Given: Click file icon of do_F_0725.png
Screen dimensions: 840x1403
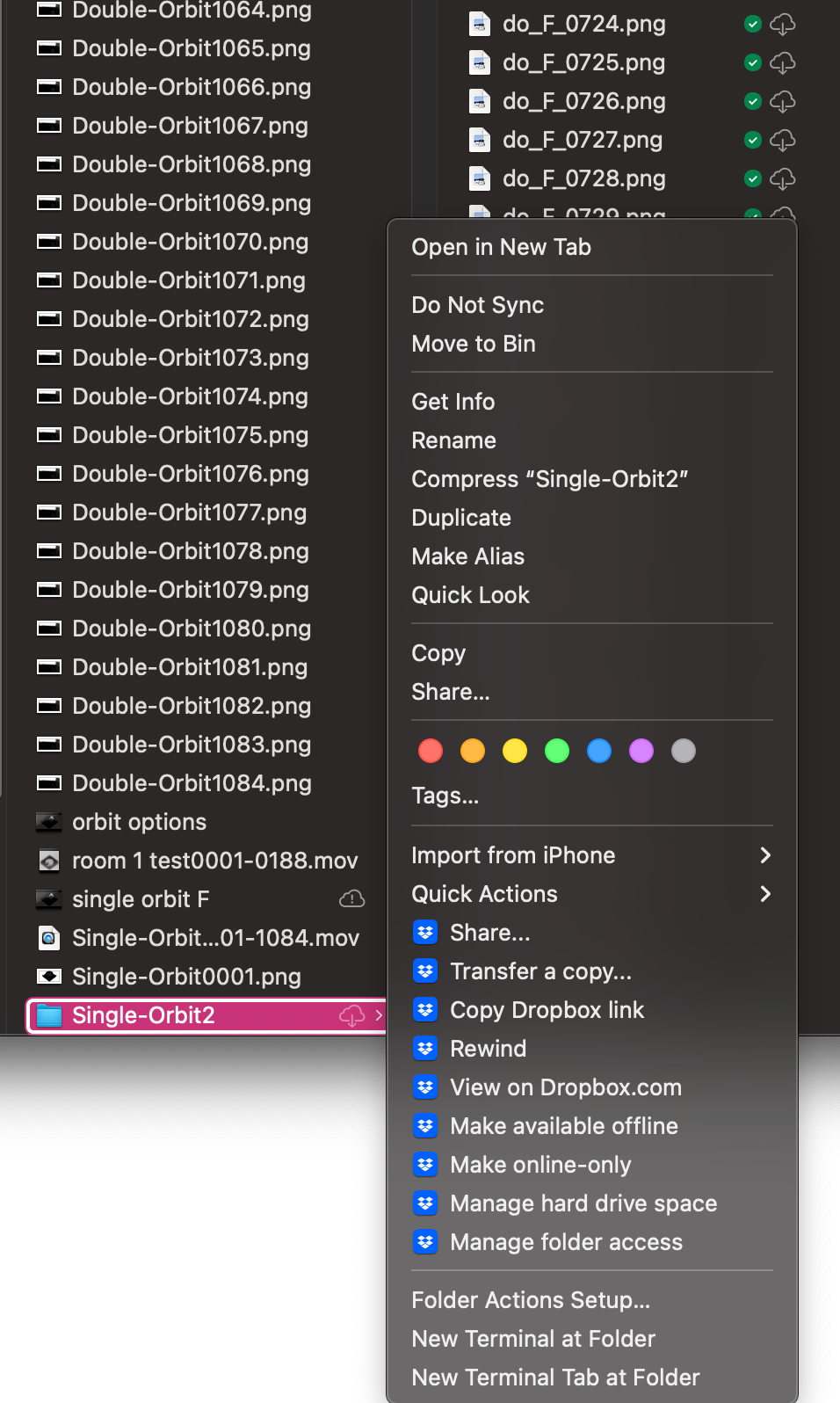Looking at the screenshot, I should pos(479,62).
